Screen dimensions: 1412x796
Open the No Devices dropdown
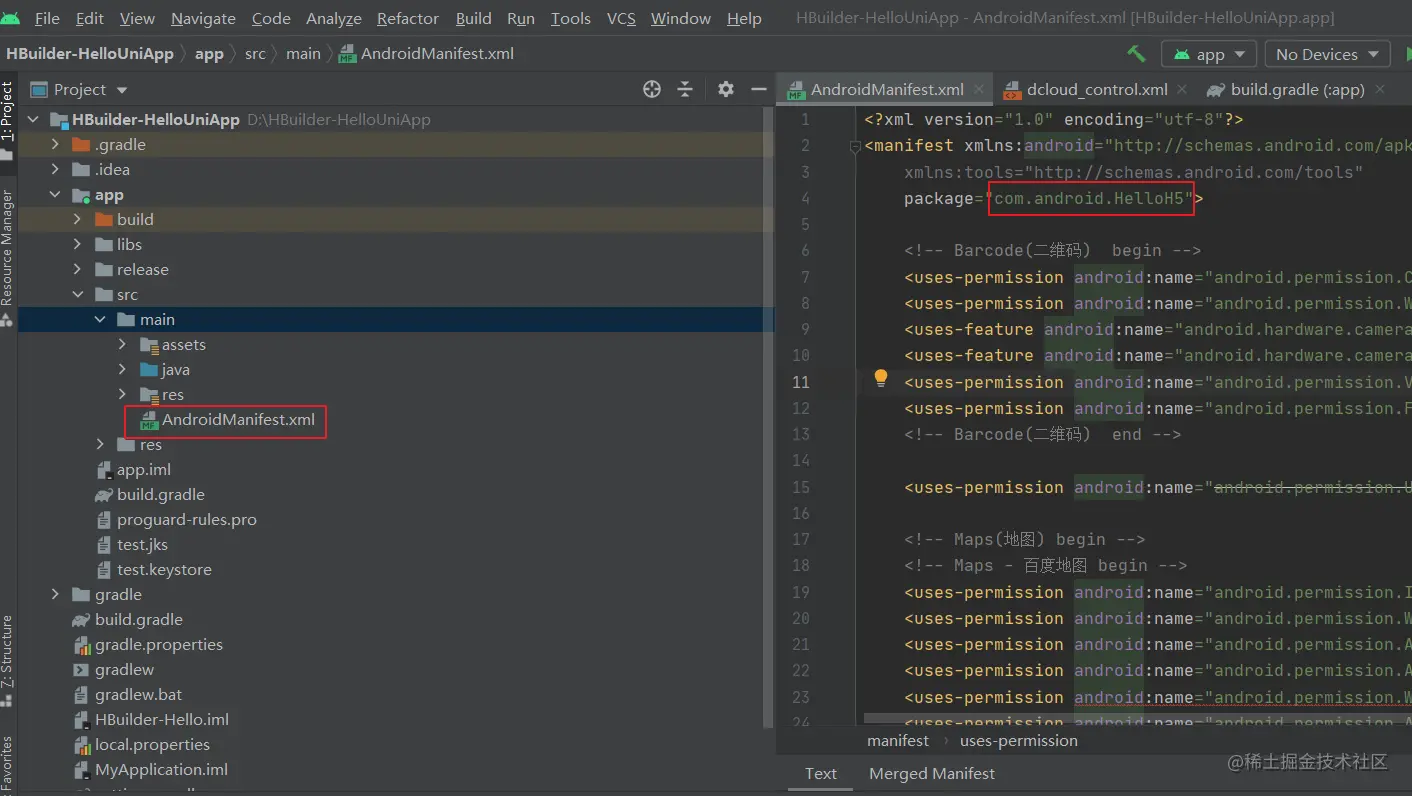[x=1327, y=54]
